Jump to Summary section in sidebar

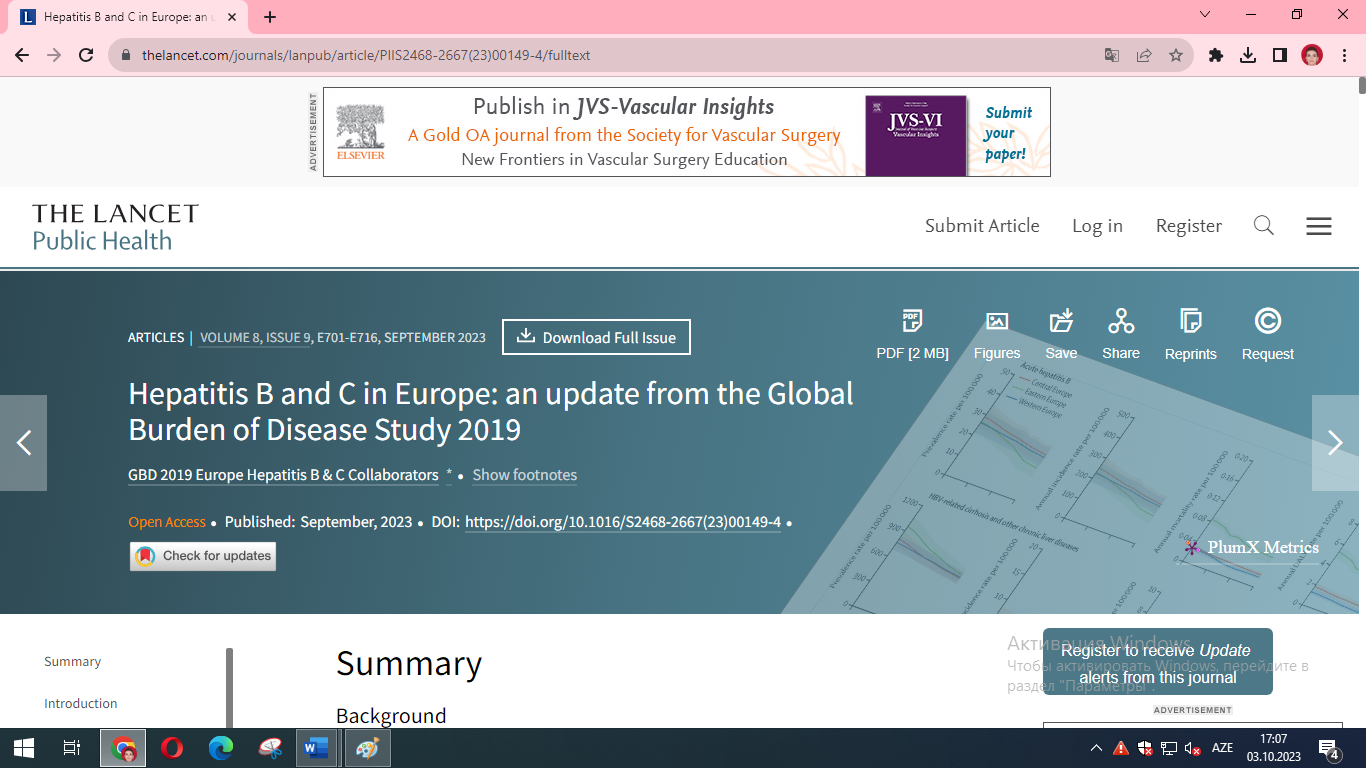pyautogui.click(x=72, y=662)
